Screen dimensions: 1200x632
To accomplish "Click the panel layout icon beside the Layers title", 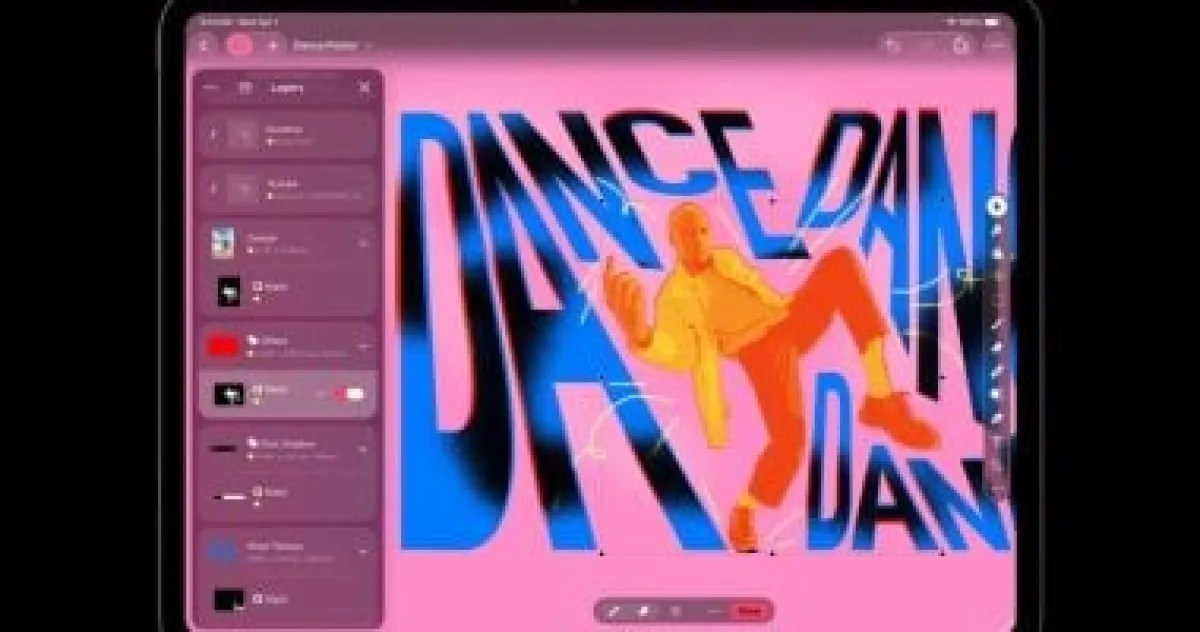I will click(x=245, y=88).
